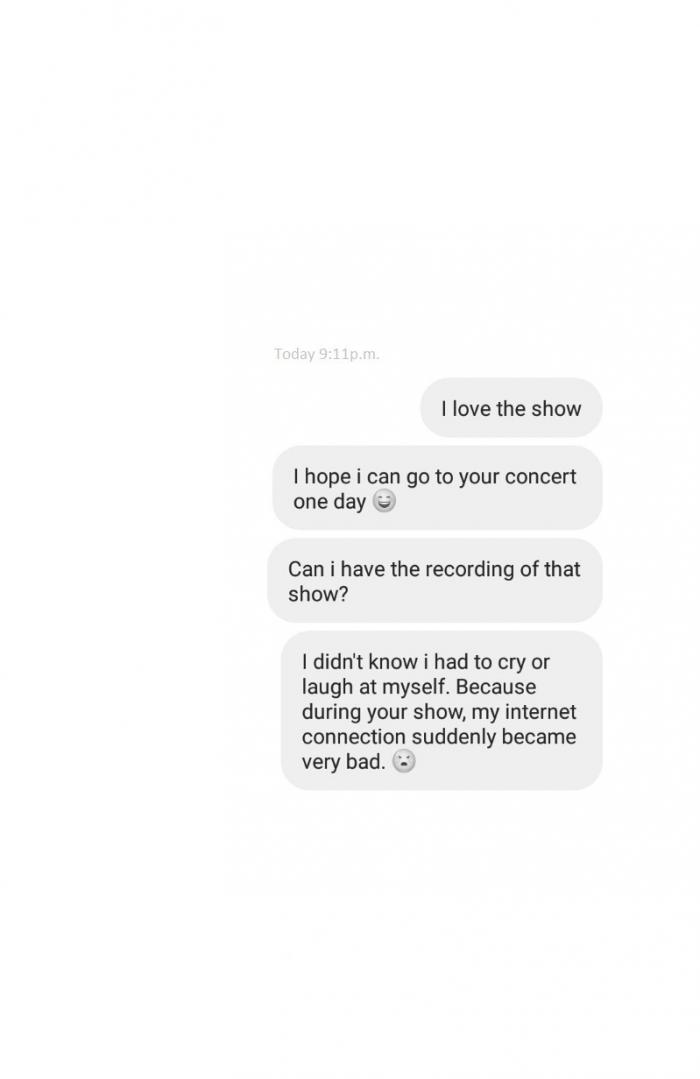
Task: Select the "Can i have the recording" bubble
Action: pos(435,581)
